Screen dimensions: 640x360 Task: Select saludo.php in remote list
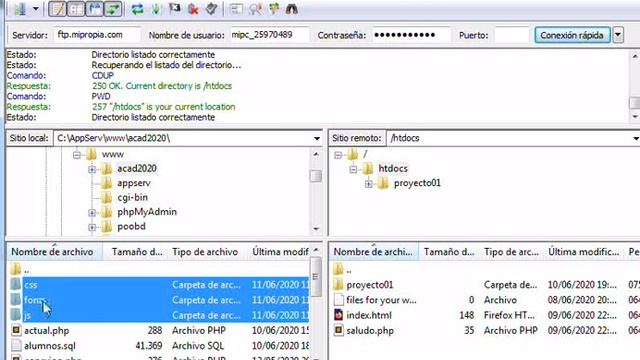(485, 331)
